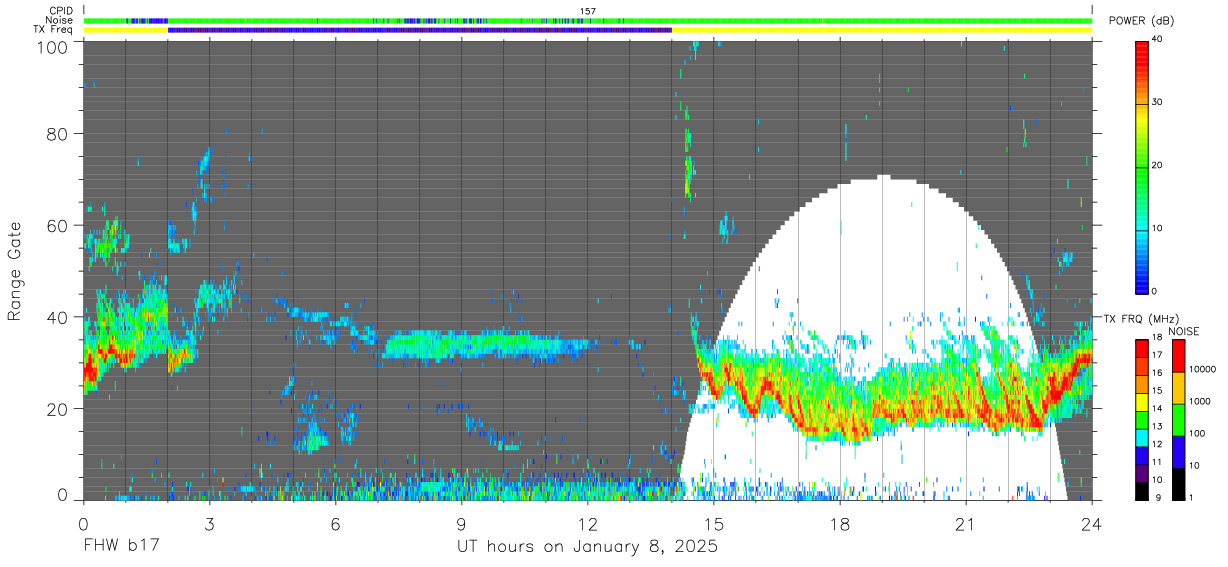
Task: Click y-axis tick label 40
Action: pos(59,317)
